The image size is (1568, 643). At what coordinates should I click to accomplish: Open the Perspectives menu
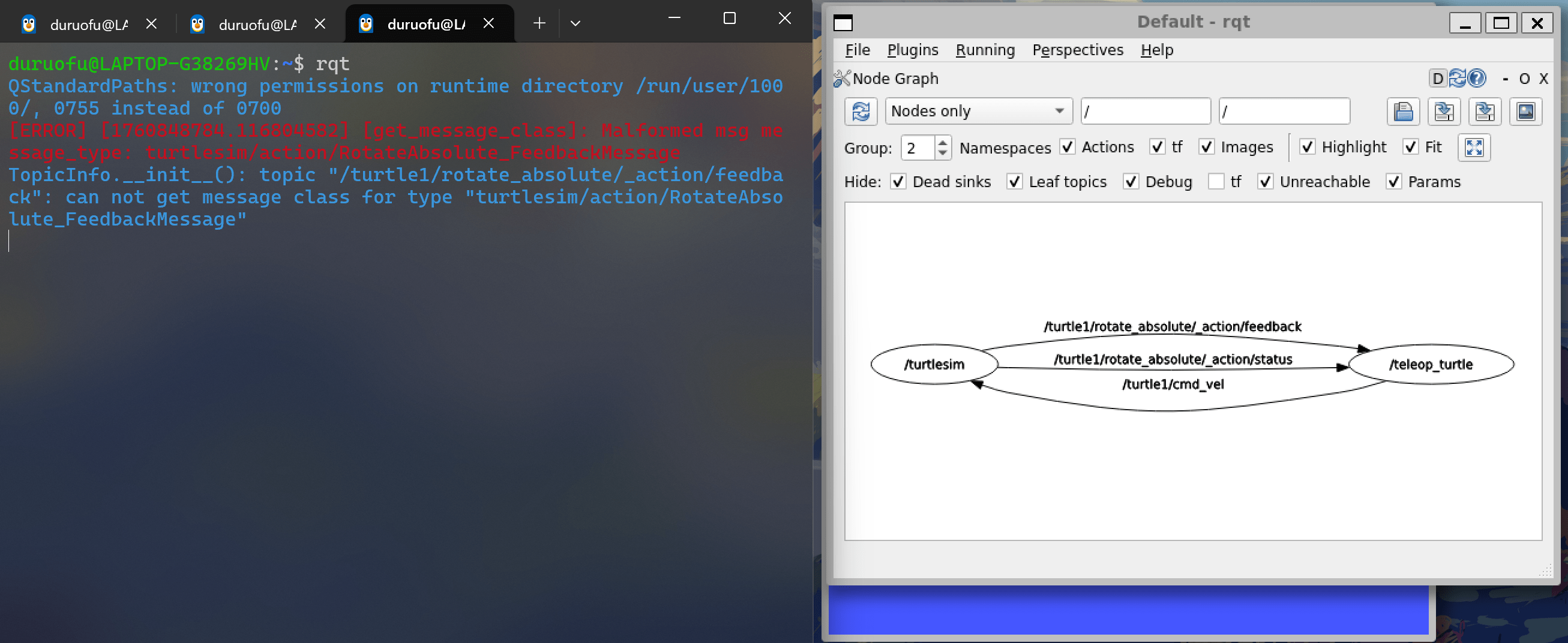pyautogui.click(x=1077, y=50)
